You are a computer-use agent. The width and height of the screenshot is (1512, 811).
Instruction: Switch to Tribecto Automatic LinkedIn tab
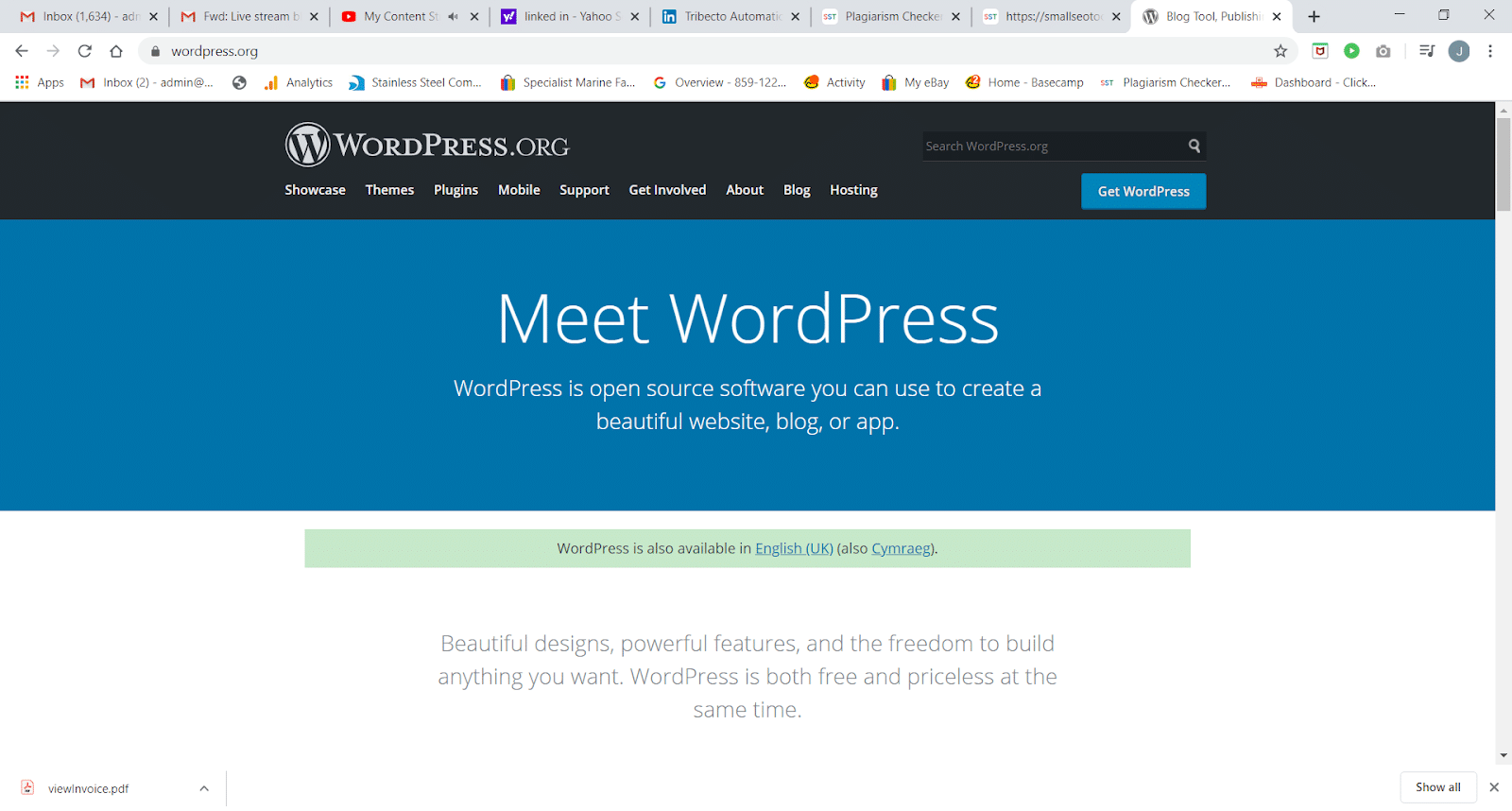(x=731, y=16)
